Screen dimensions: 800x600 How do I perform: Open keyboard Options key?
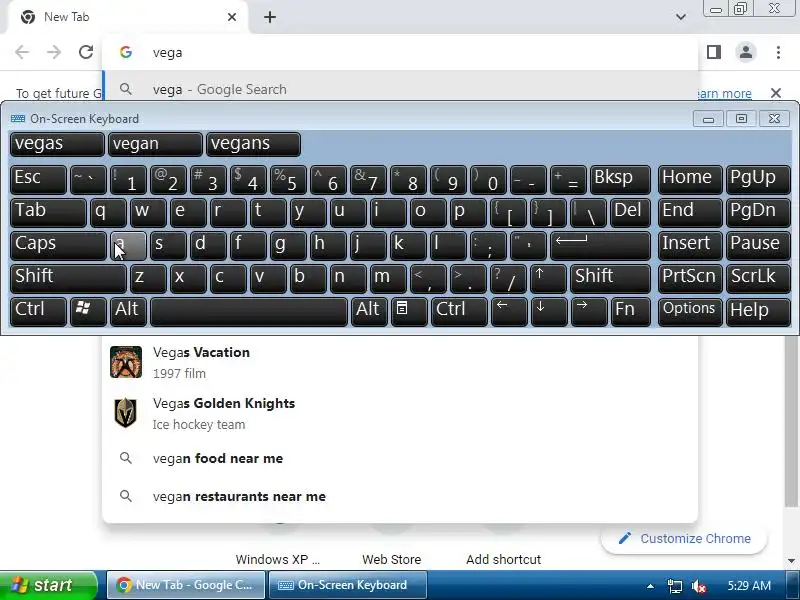click(x=690, y=311)
